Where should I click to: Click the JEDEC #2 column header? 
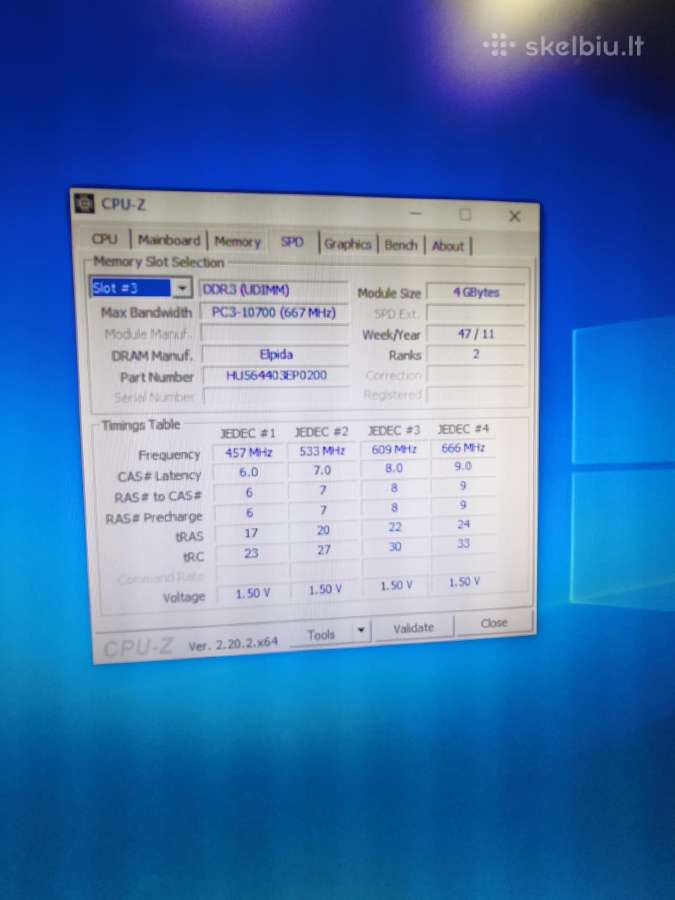click(x=321, y=432)
